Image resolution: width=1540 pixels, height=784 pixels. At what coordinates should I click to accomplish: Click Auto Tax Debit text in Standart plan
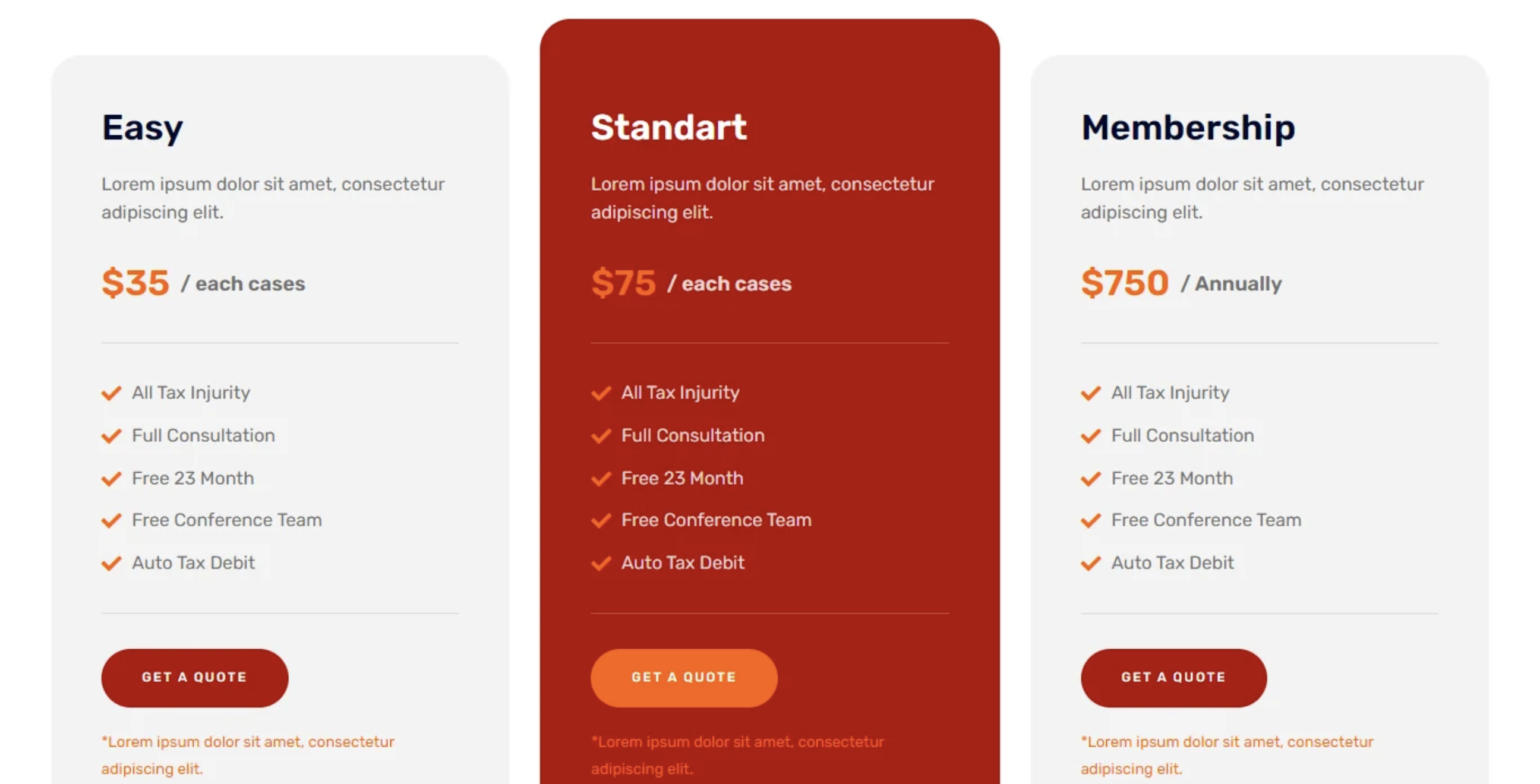683,563
